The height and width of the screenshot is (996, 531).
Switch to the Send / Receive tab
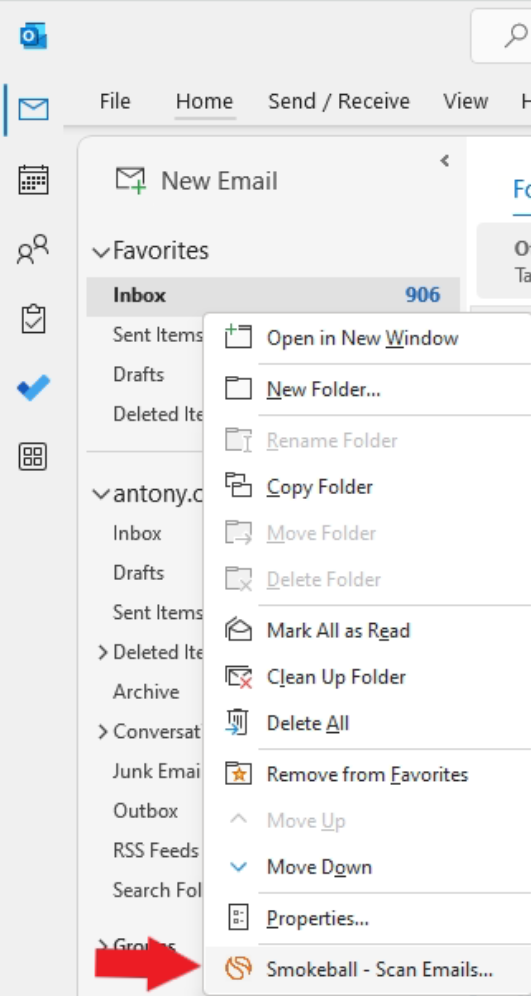click(339, 102)
